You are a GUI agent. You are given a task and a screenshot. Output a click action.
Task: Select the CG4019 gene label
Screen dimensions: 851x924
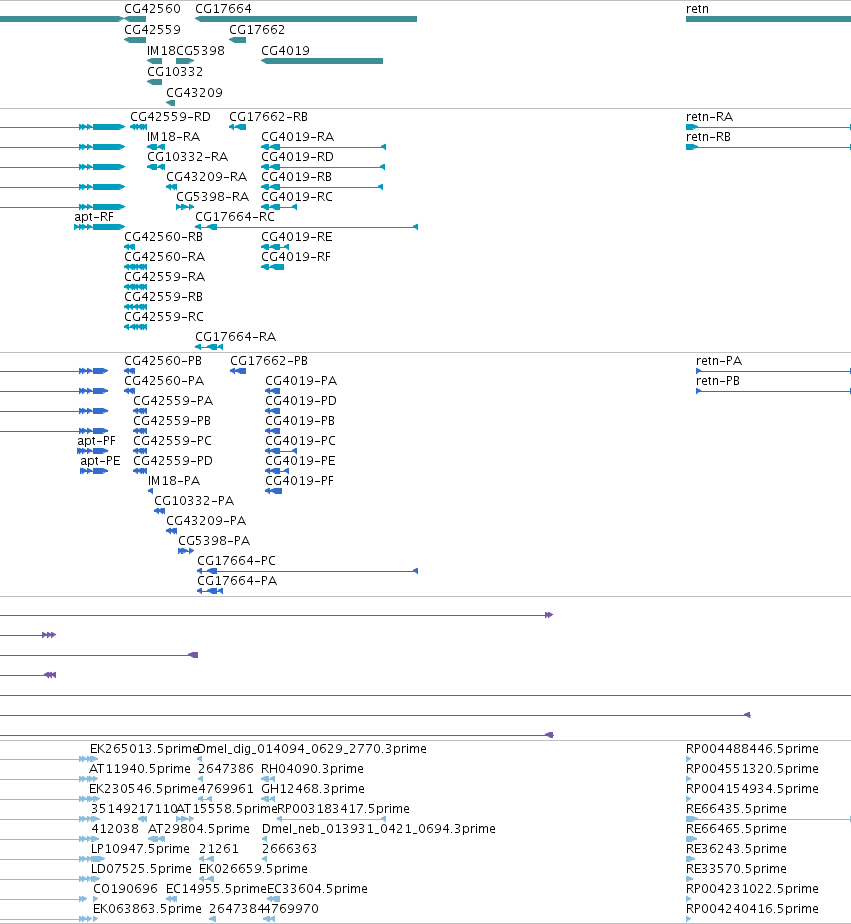click(285, 51)
